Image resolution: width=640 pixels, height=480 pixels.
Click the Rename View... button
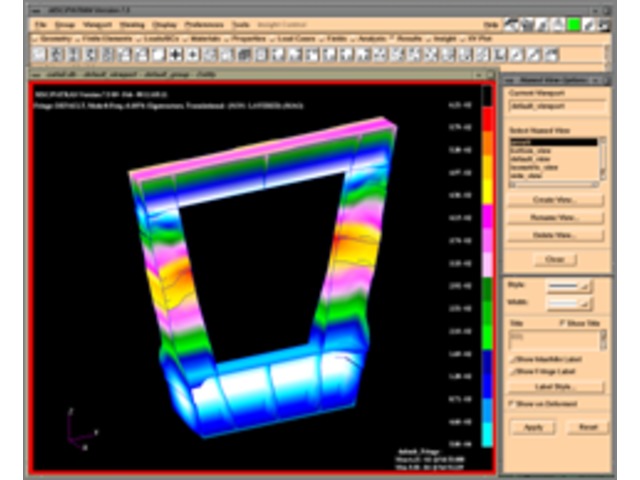point(555,218)
